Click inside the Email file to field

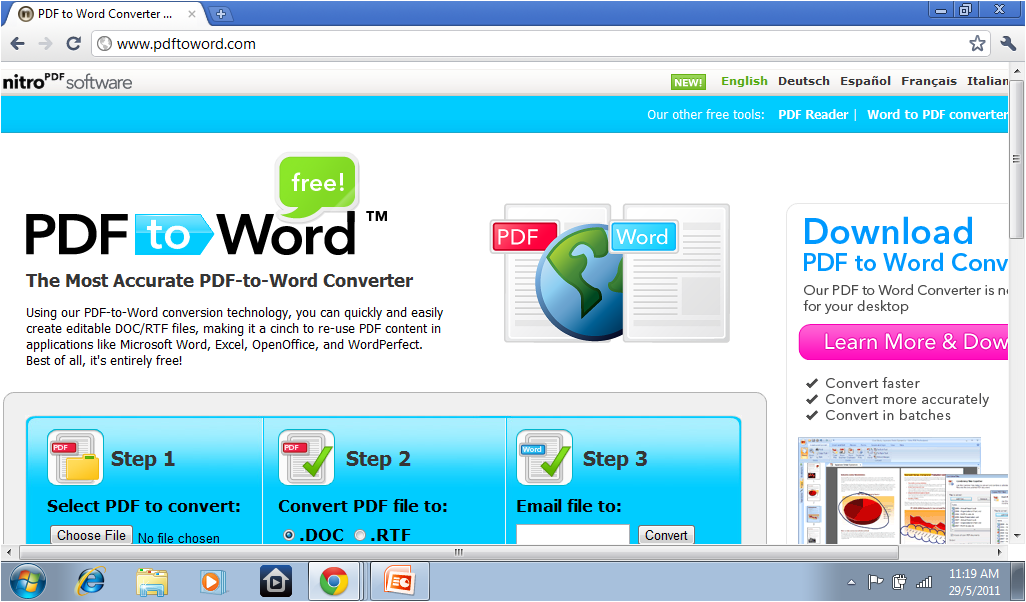point(573,534)
